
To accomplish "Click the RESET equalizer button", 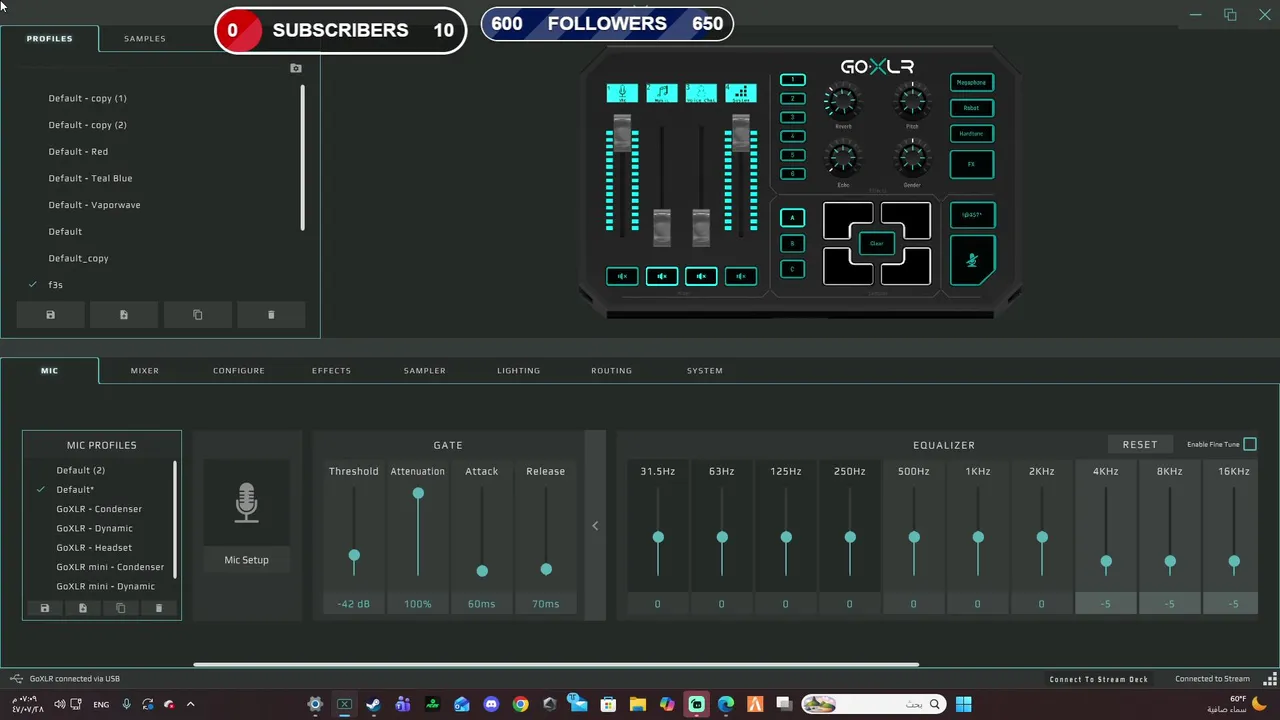I will pos(1140,444).
